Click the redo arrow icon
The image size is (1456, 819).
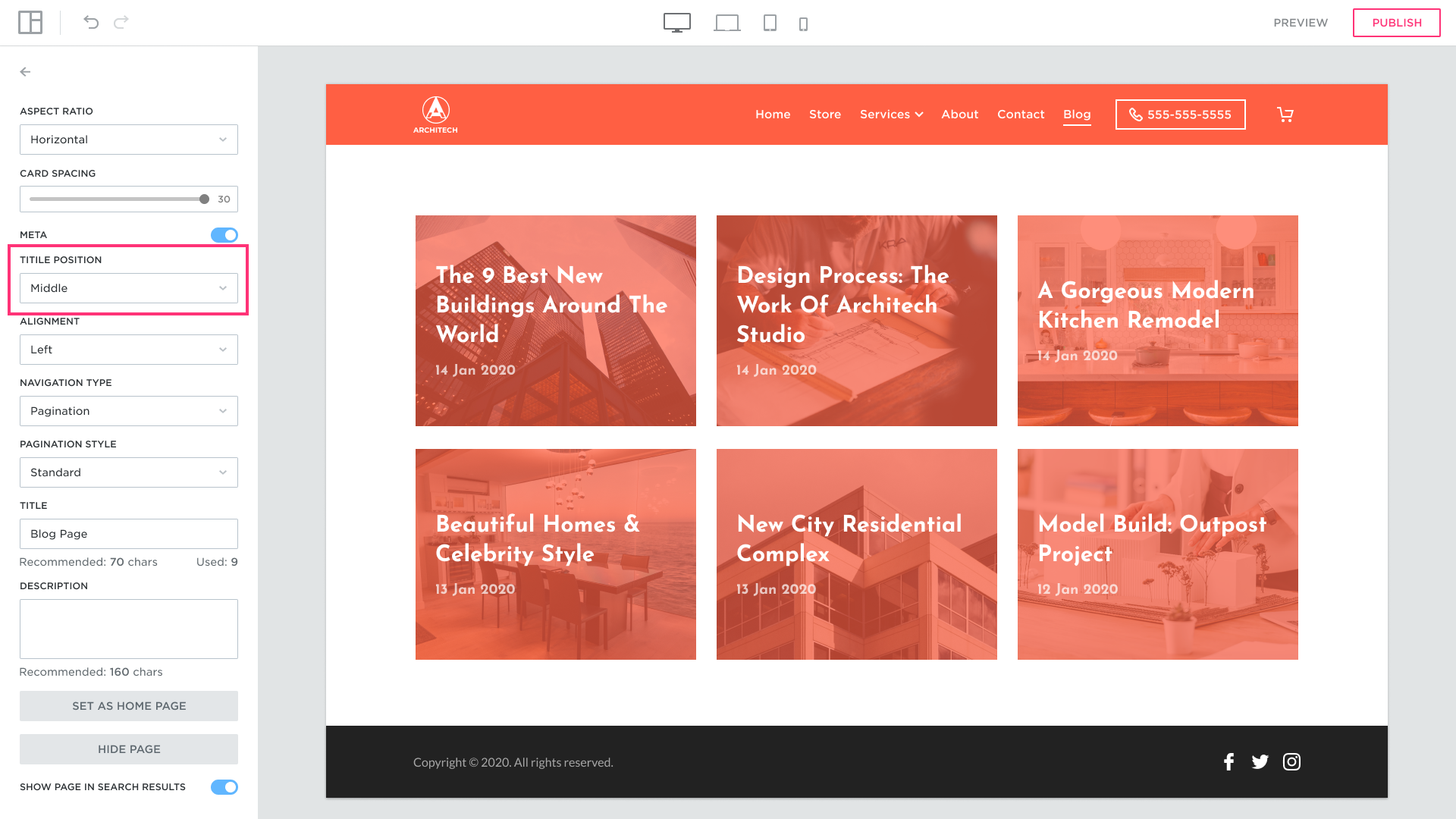(121, 23)
